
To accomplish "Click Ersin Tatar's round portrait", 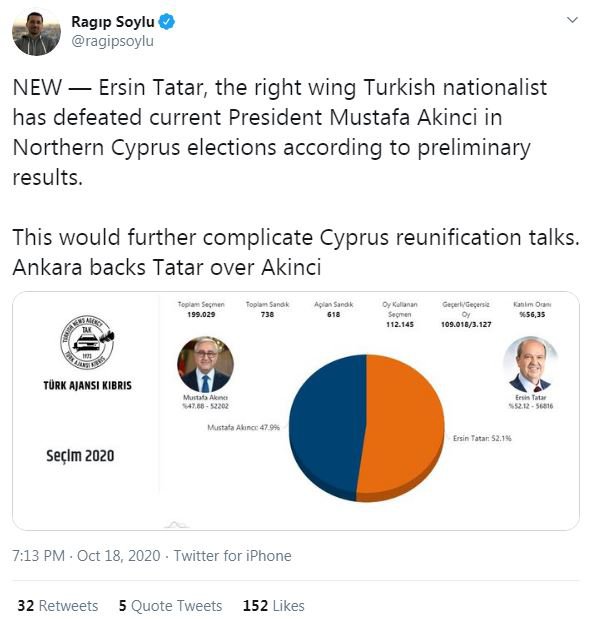I will (x=531, y=365).
